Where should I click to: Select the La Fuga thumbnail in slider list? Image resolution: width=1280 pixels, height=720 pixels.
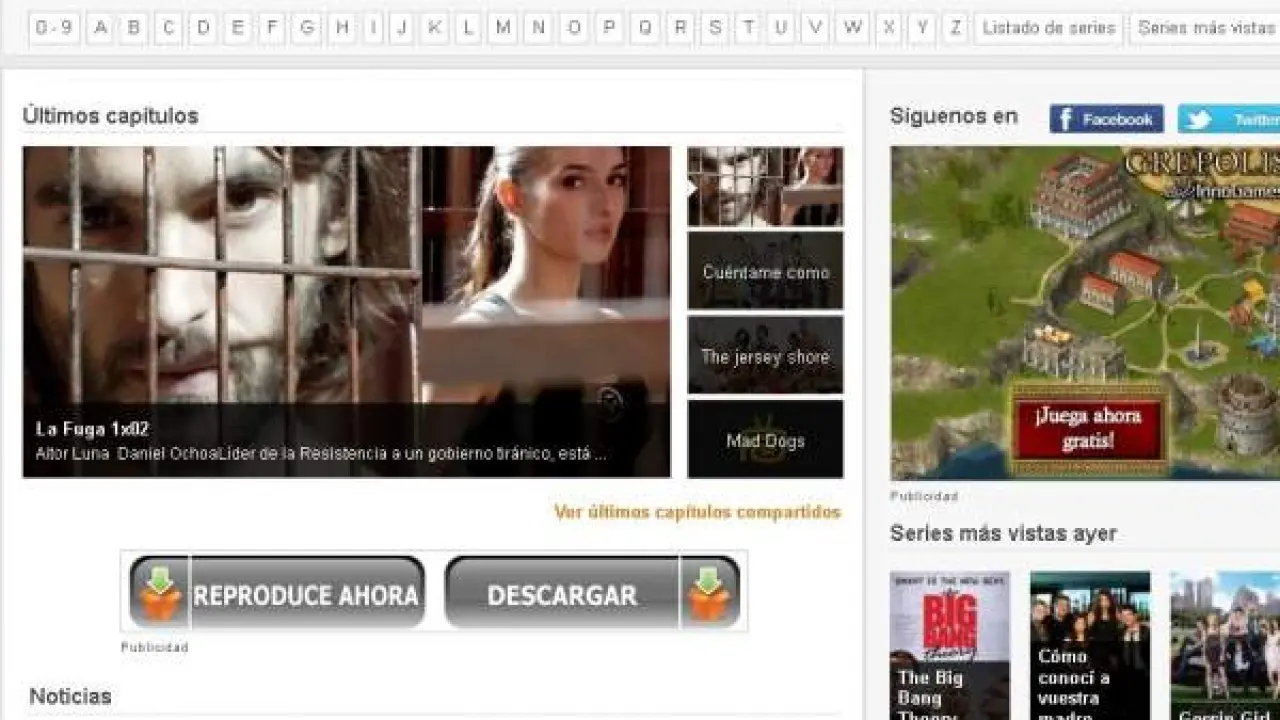(x=765, y=187)
